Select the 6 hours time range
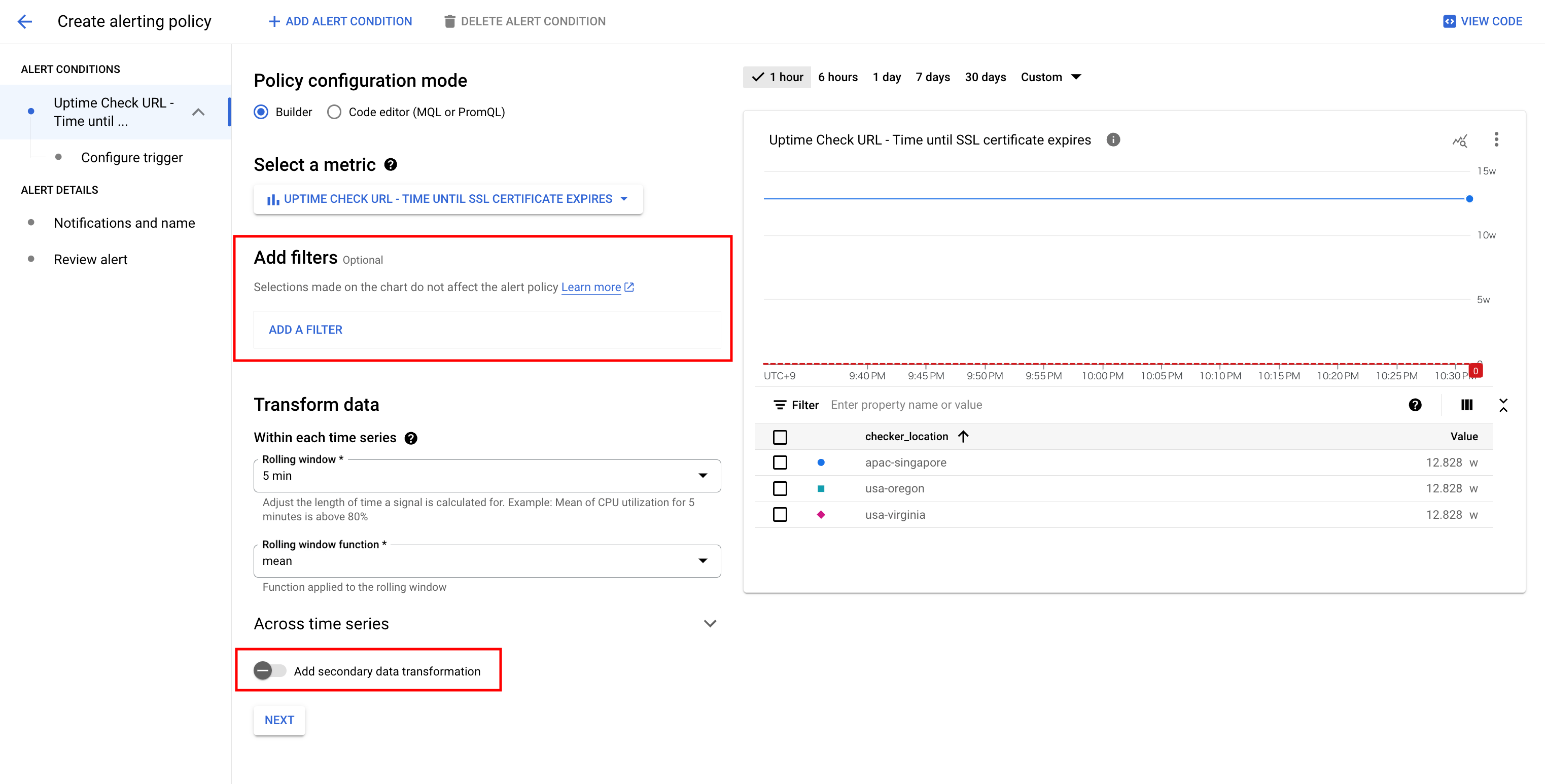Screen dimensions: 1545x784 837,78
